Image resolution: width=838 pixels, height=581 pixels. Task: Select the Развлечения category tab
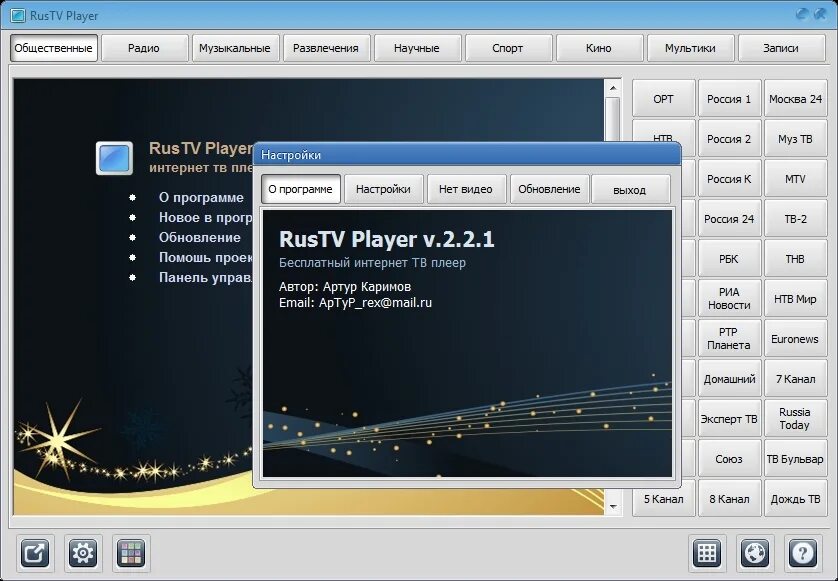click(x=326, y=48)
